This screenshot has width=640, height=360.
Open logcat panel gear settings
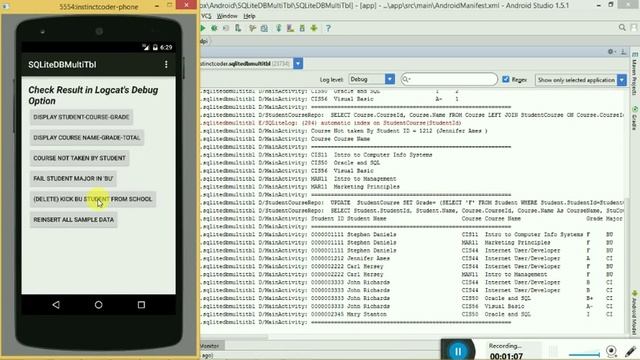coord(611,51)
